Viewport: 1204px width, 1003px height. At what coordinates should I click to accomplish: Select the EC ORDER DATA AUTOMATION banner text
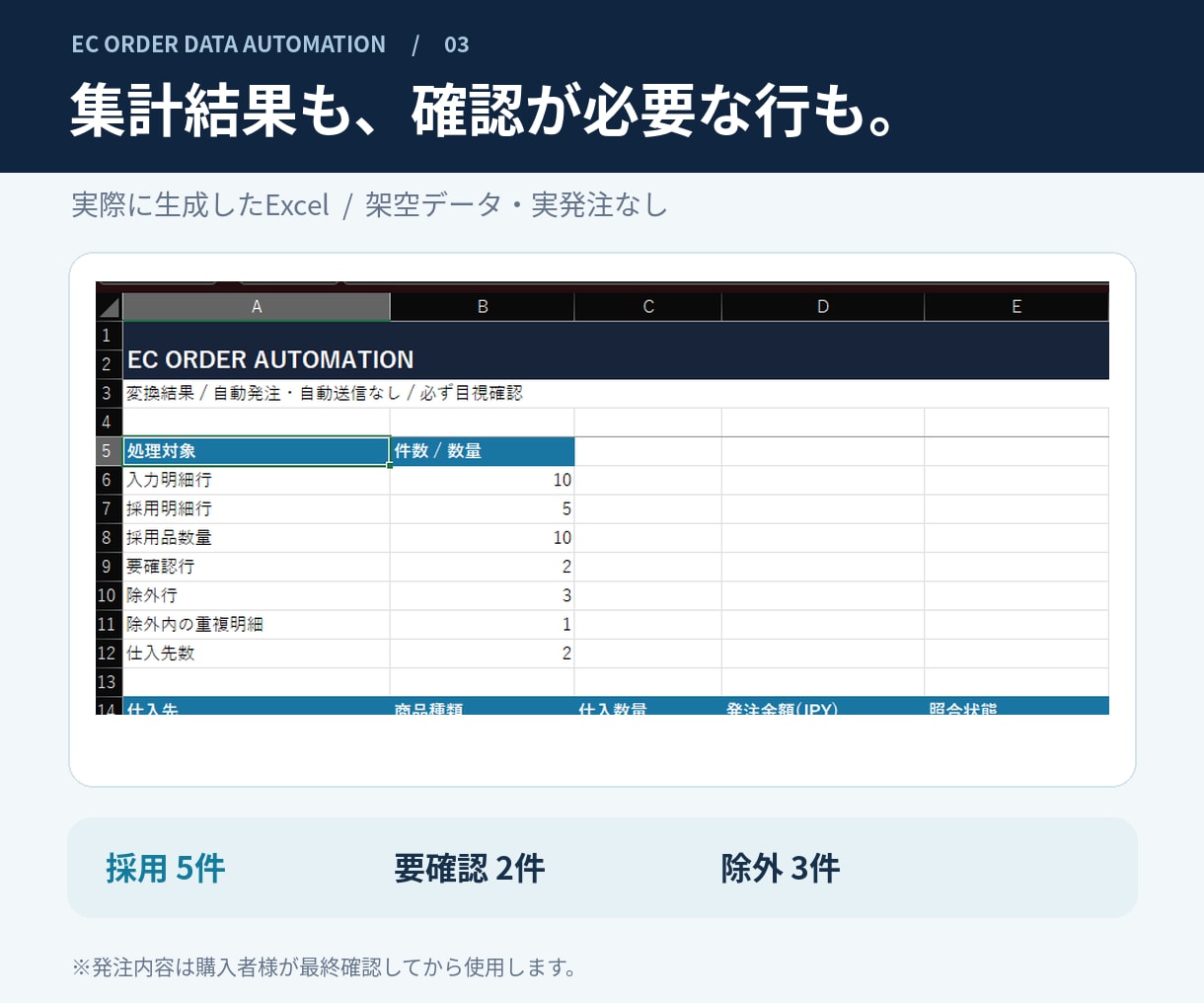[229, 44]
